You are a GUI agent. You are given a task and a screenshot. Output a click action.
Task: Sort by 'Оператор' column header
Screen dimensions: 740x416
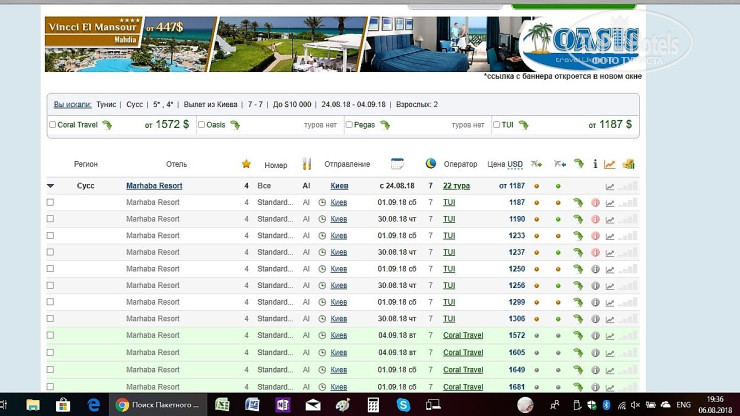pos(460,164)
